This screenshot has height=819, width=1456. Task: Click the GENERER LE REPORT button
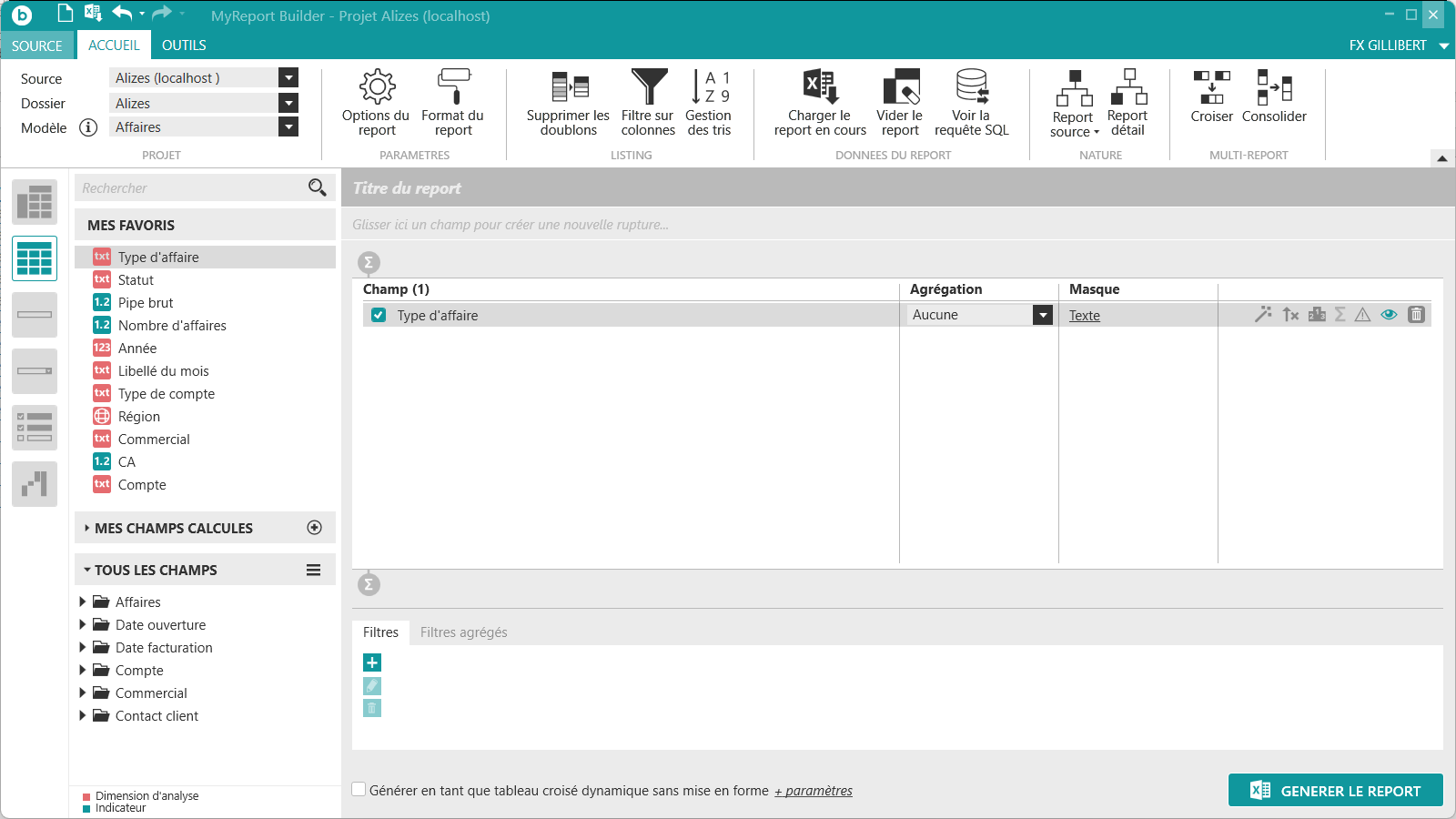coord(1335,791)
